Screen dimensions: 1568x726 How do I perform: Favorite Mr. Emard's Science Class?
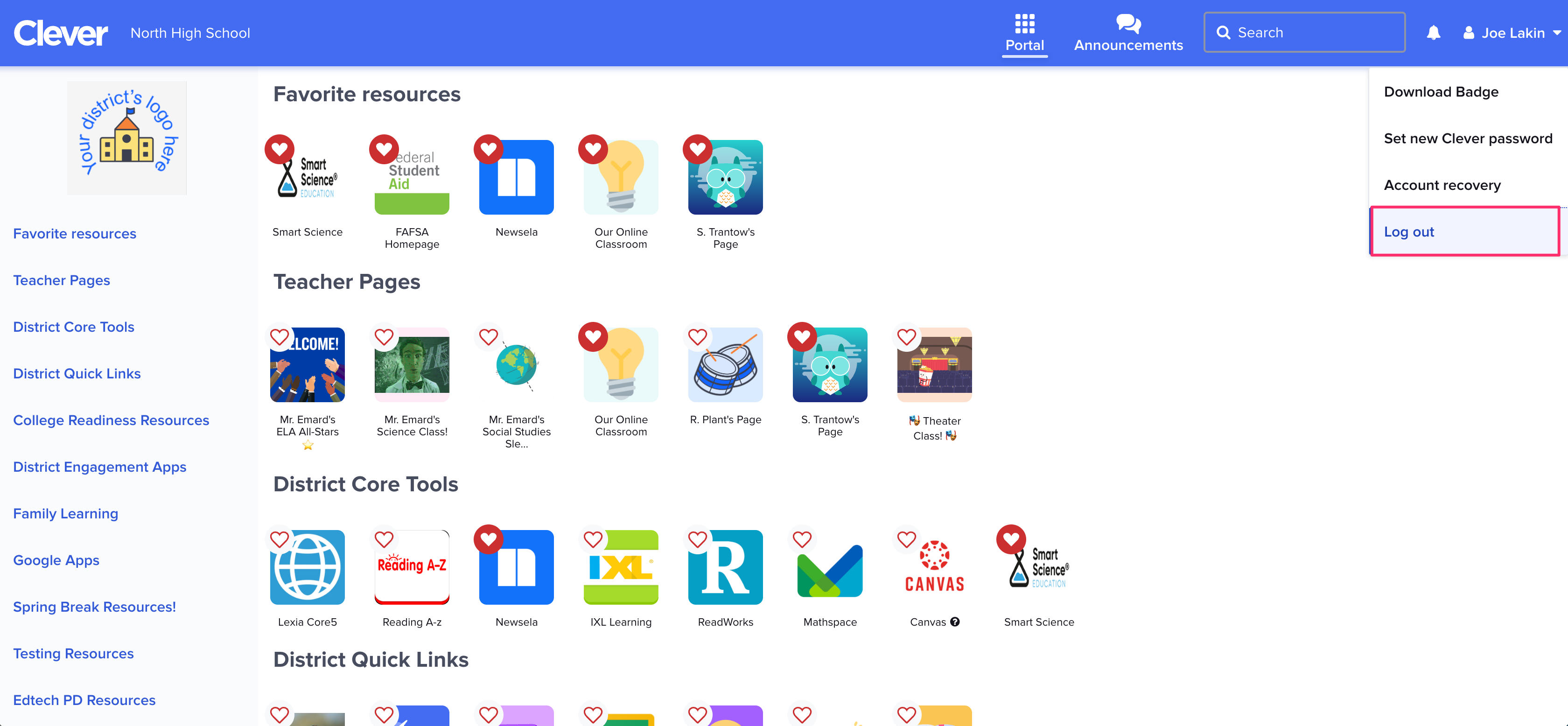(384, 336)
